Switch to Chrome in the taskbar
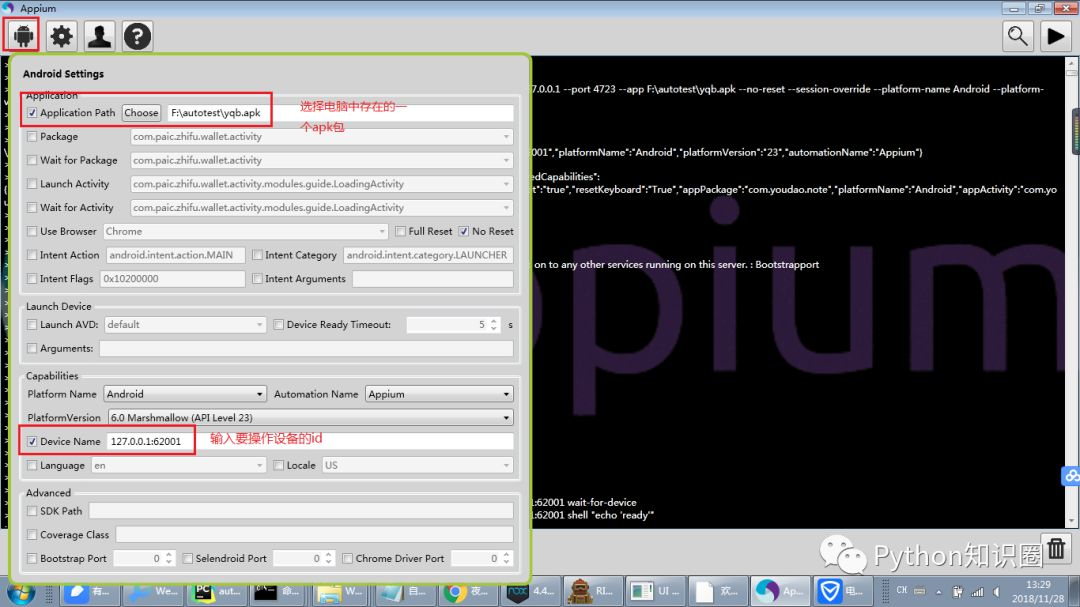1080x607 pixels. [x=466, y=591]
